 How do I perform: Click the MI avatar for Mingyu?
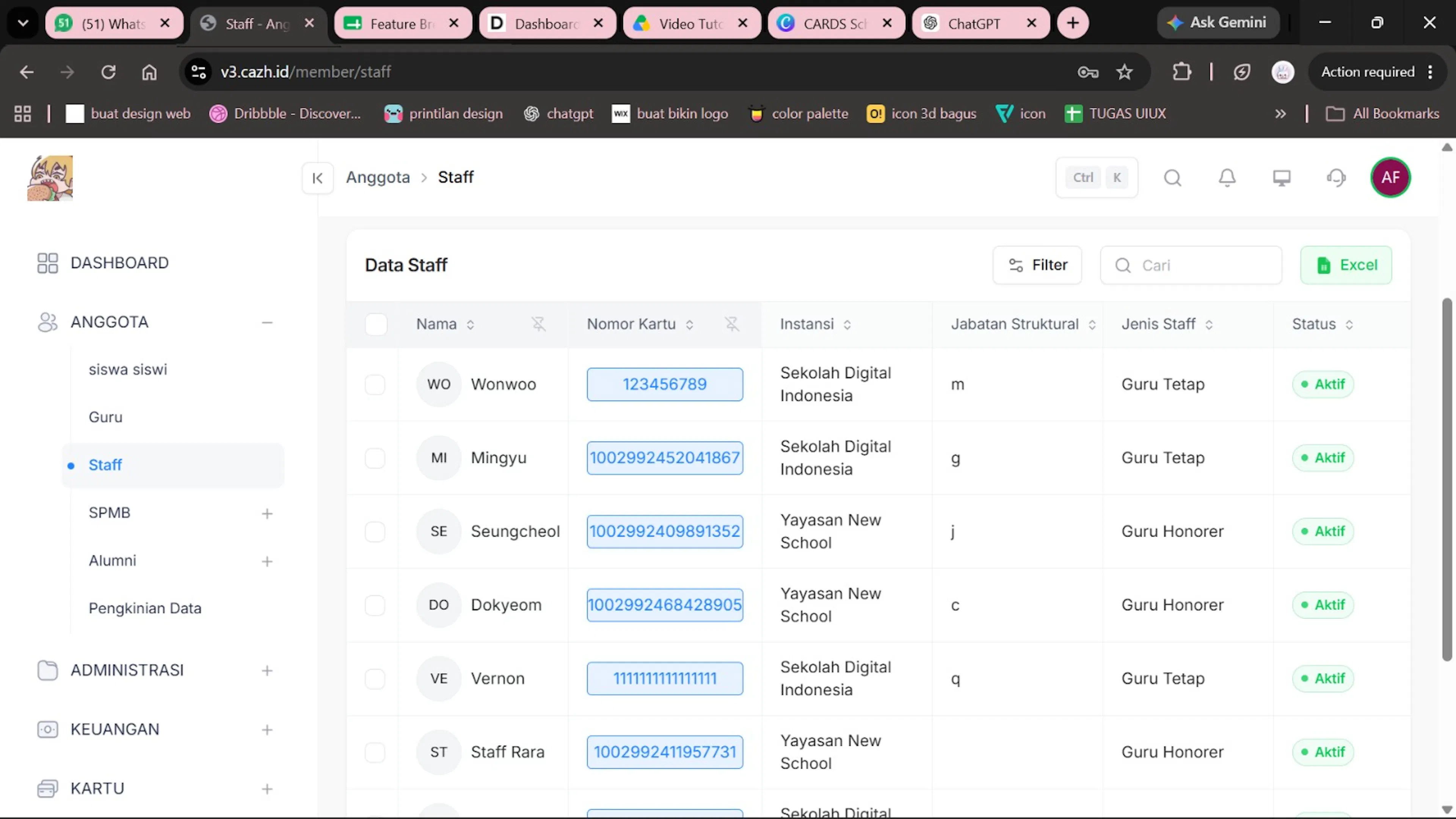pyautogui.click(x=439, y=458)
